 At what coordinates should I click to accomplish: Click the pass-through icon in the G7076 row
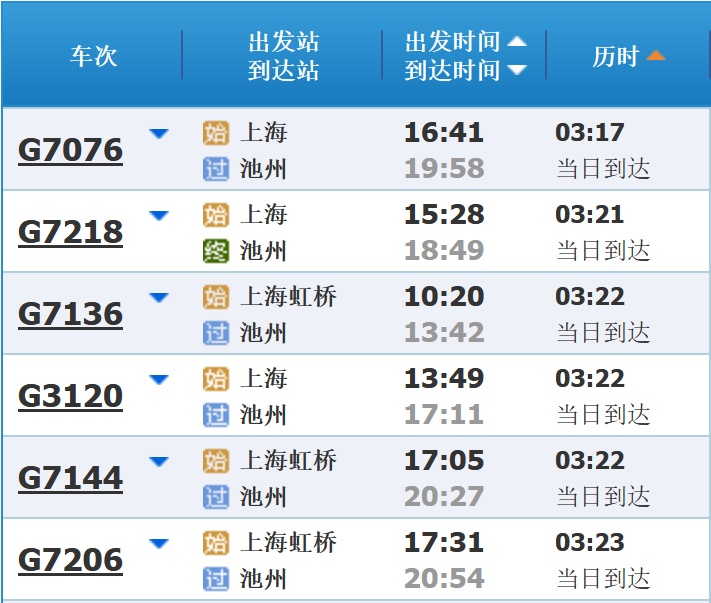pyautogui.click(x=215, y=168)
